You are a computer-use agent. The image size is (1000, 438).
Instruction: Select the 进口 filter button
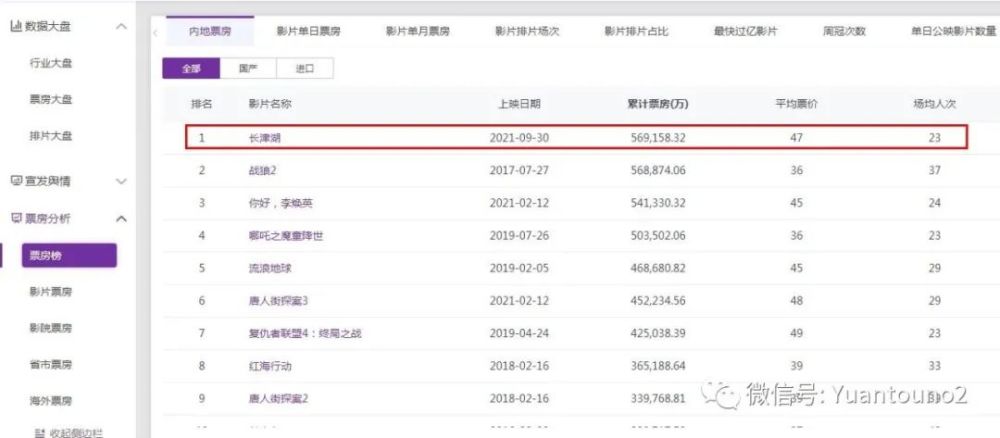click(x=305, y=69)
